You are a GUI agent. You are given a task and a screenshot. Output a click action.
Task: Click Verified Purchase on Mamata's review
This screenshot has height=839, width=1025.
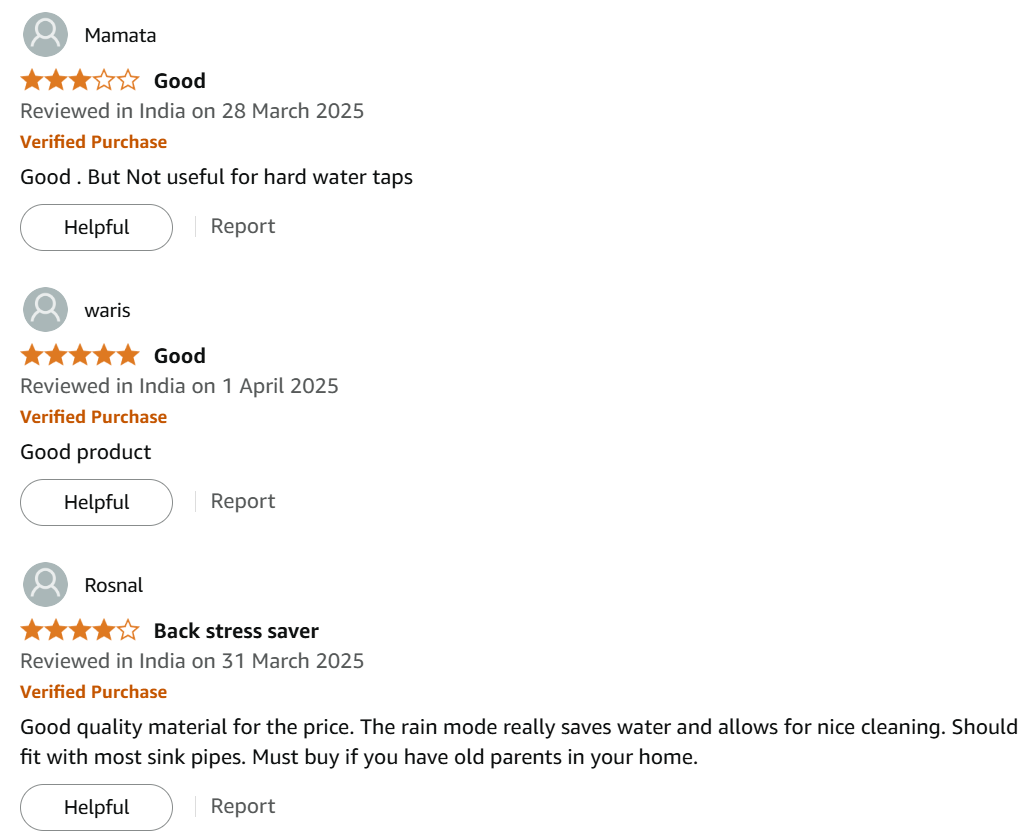click(x=93, y=142)
